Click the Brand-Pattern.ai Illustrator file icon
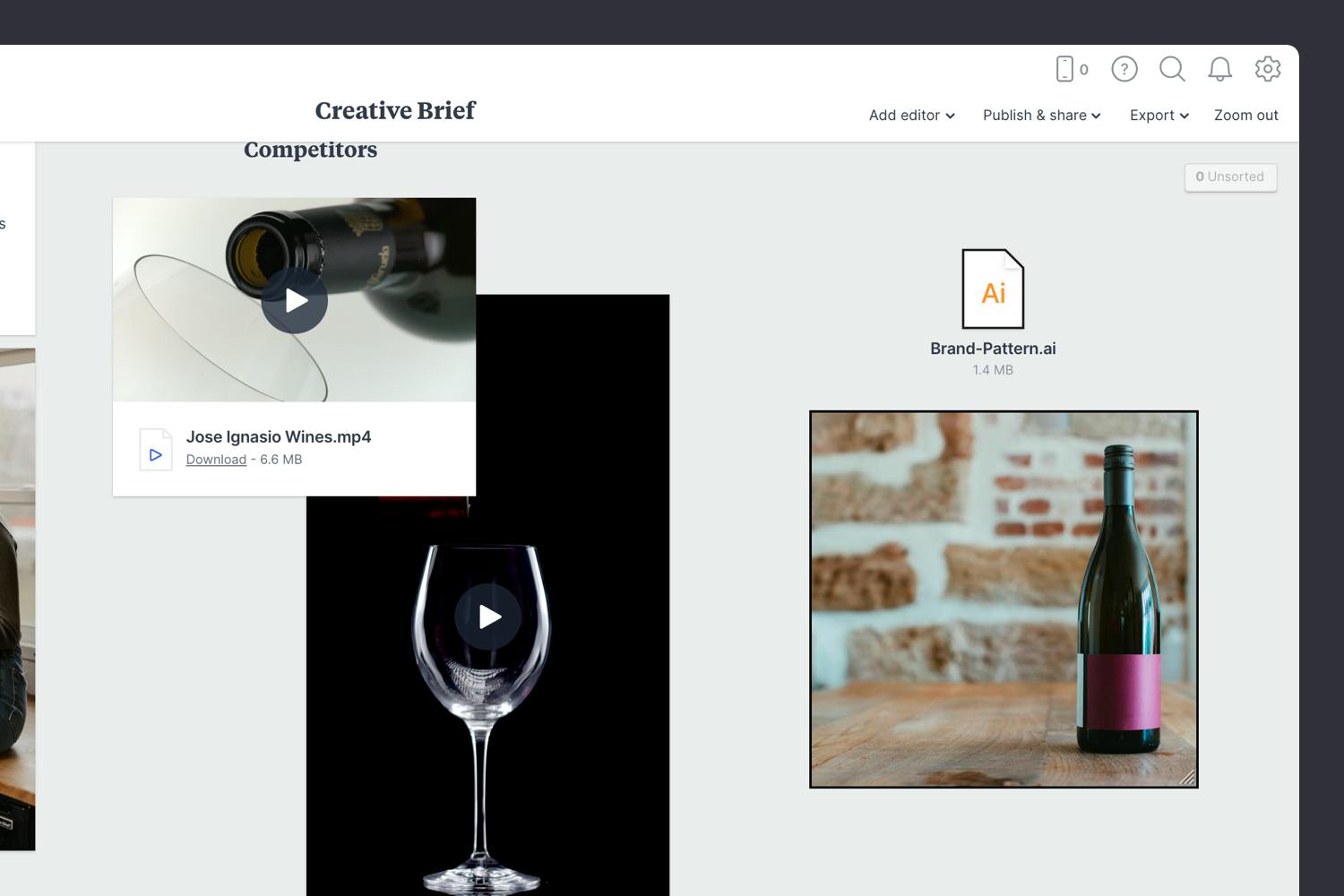The image size is (1344, 896). point(993,289)
